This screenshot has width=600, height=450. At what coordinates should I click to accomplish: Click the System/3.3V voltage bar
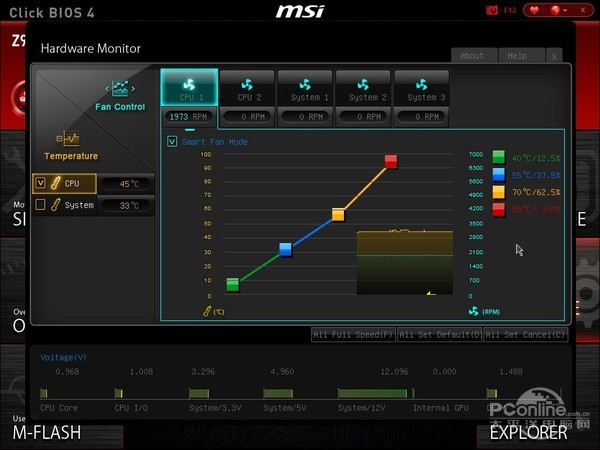click(199, 393)
